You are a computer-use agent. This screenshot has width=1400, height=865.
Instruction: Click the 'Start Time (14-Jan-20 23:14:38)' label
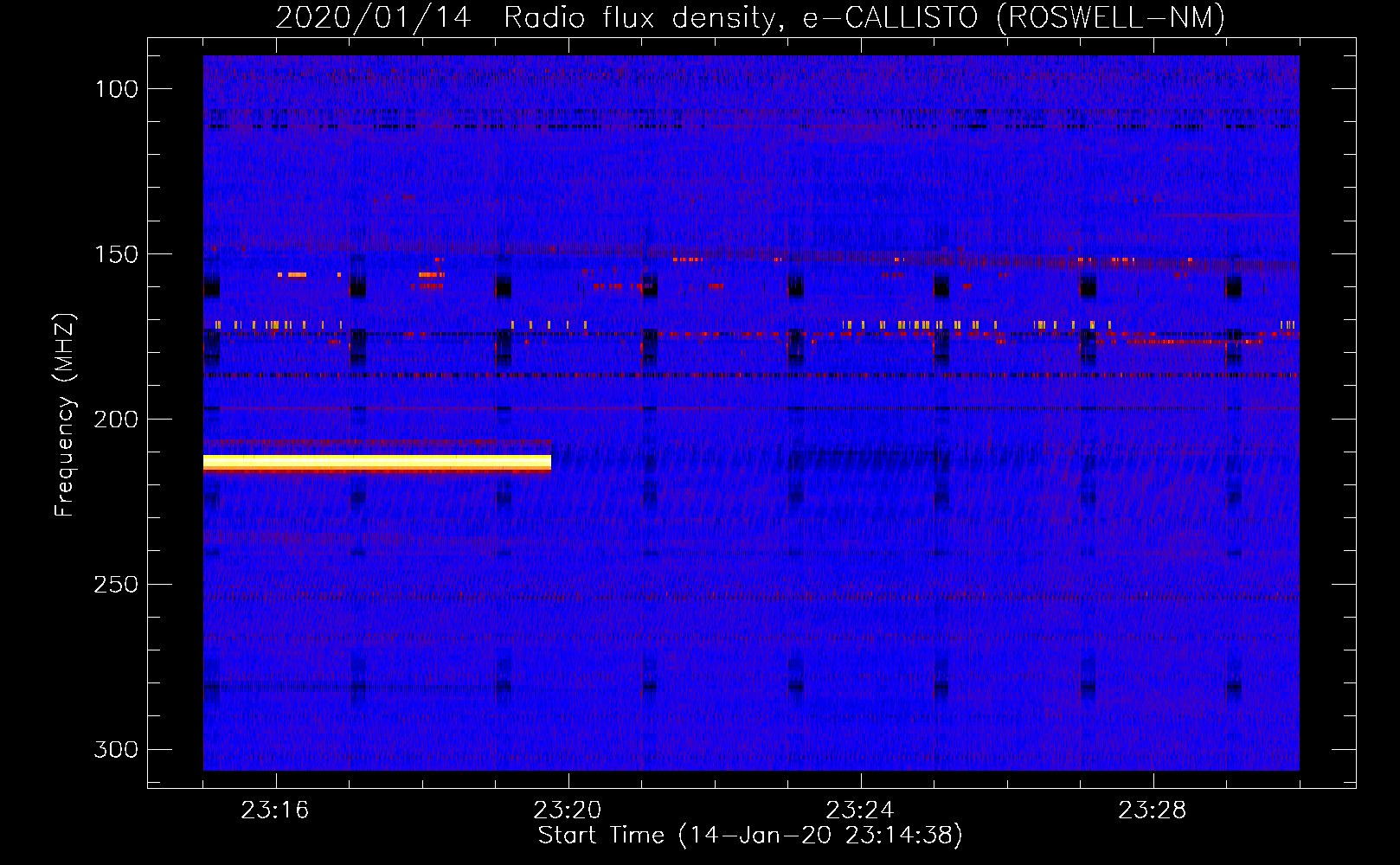(x=750, y=836)
